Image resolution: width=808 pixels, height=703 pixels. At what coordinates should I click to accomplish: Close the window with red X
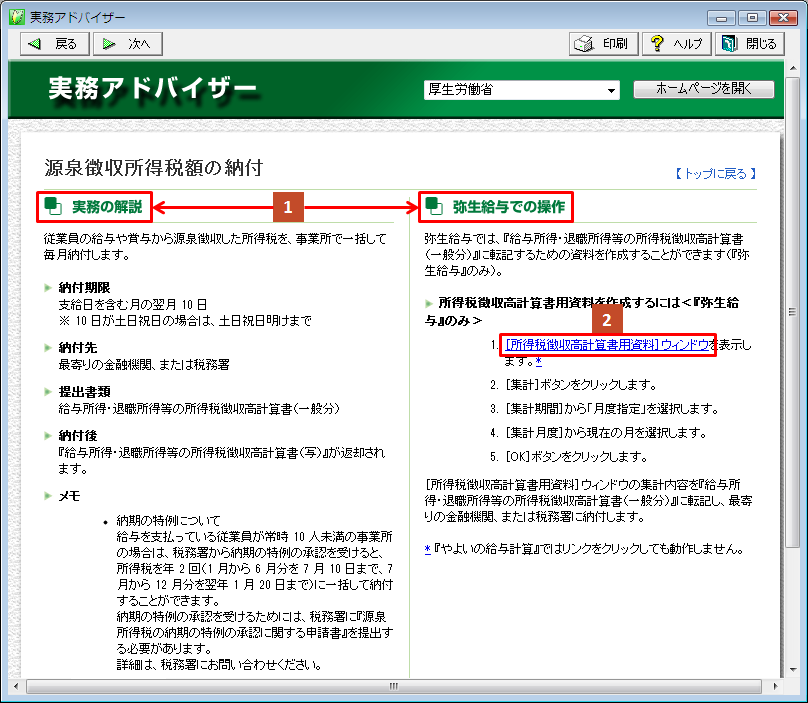(783, 18)
